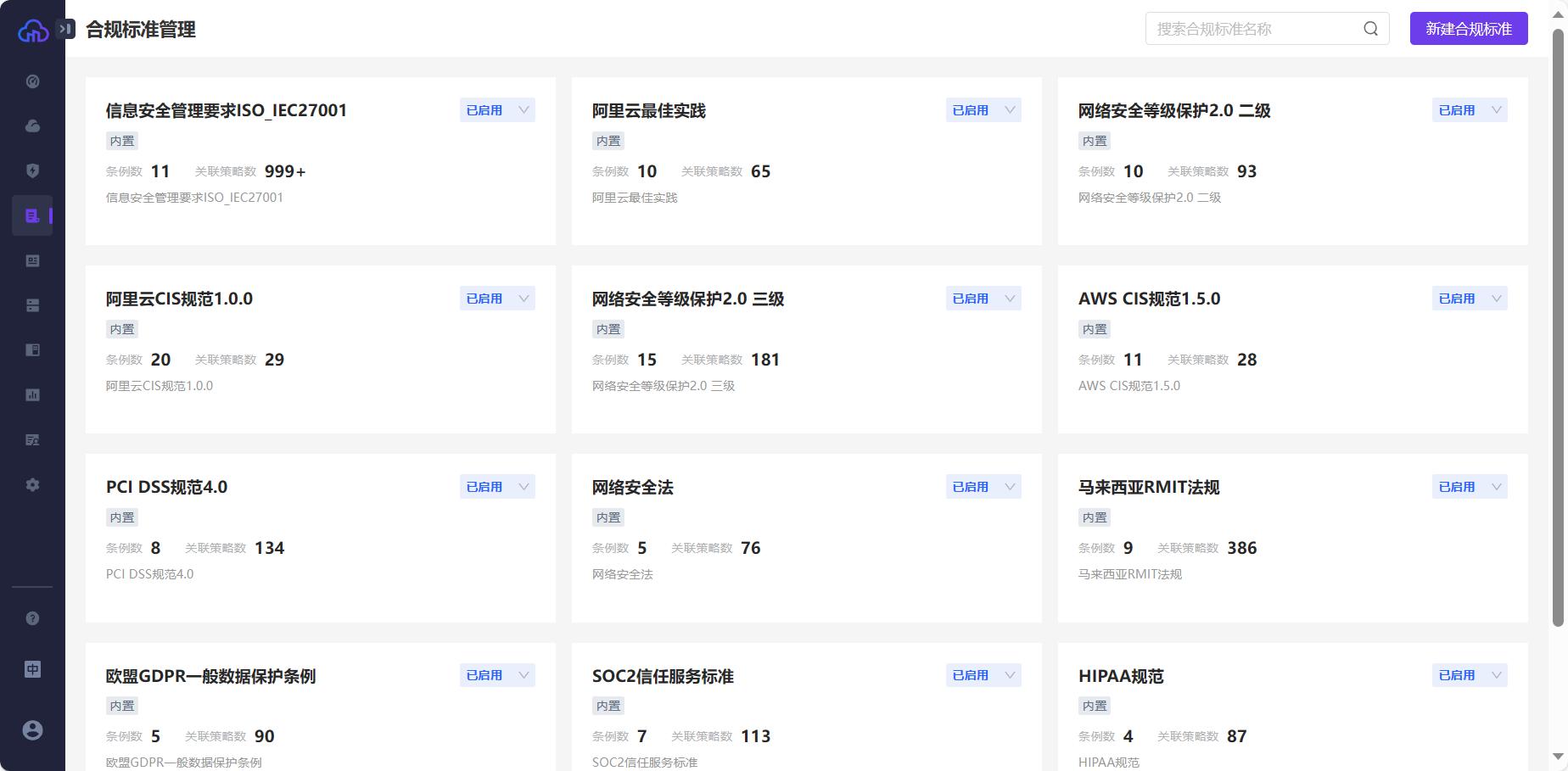Open the server resources sidebar icon
Image resolution: width=1568 pixels, height=771 pixels.
coord(32,305)
